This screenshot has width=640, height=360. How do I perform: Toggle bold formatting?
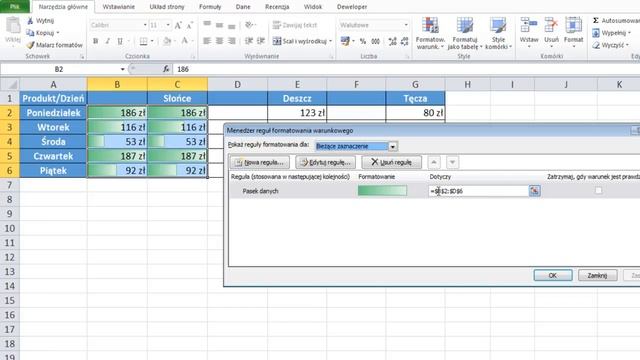pyautogui.click(x=96, y=41)
